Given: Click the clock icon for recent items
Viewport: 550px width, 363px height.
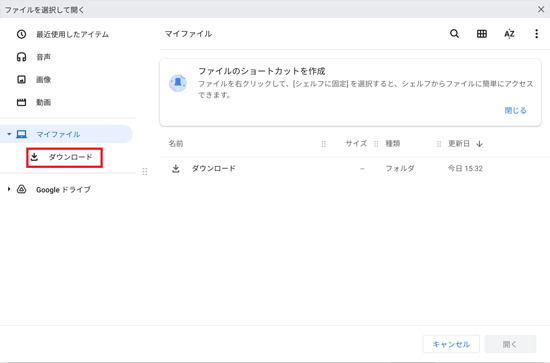Looking at the screenshot, I should point(21,34).
